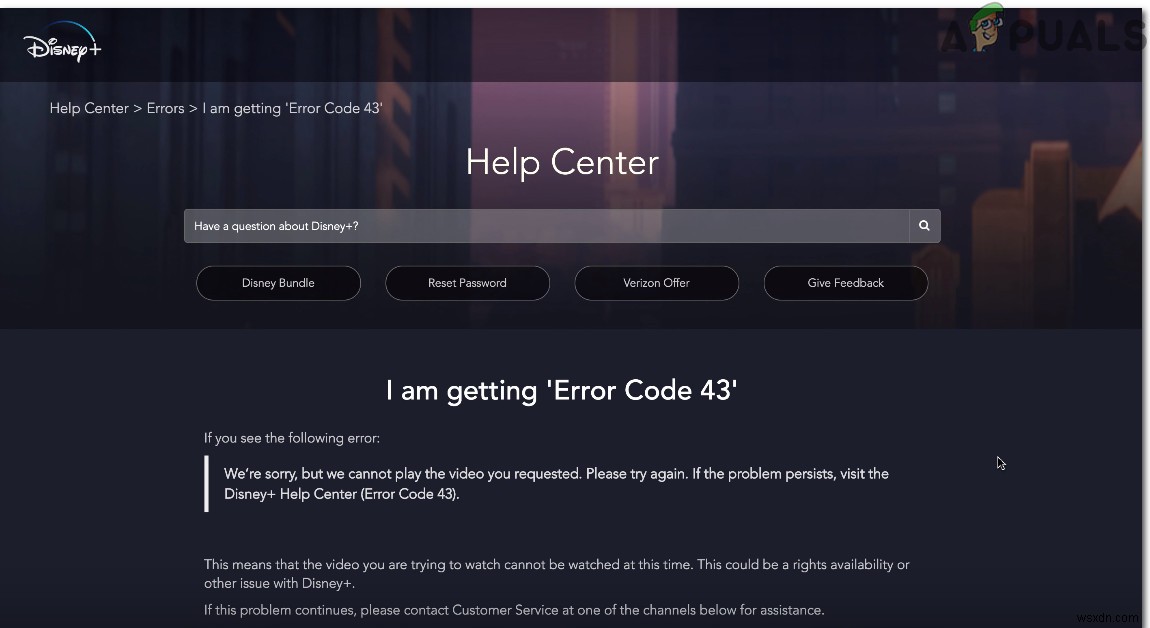Click the text 'If you see the following error:'
Screen dimensions: 1150x628
click(x=292, y=438)
